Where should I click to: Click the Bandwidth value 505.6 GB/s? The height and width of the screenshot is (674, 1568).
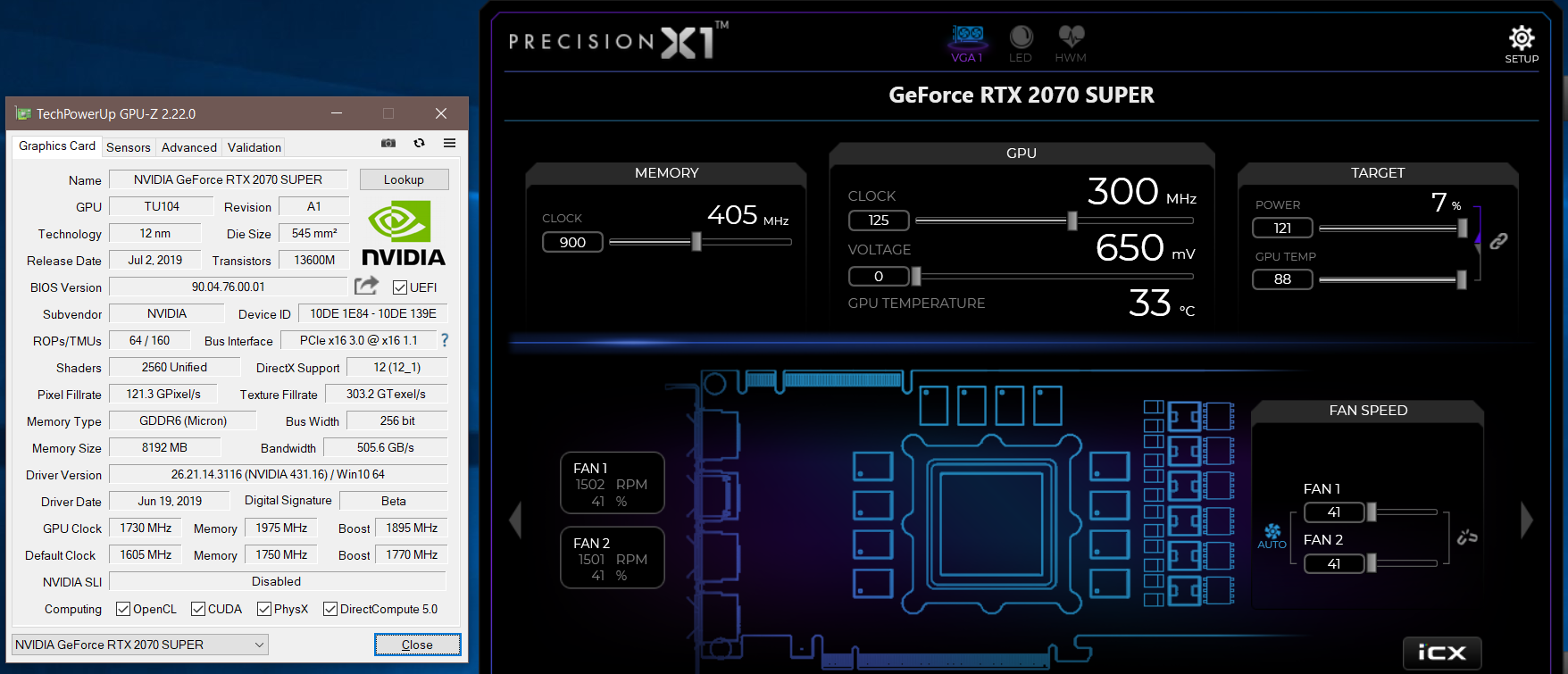[x=386, y=447]
